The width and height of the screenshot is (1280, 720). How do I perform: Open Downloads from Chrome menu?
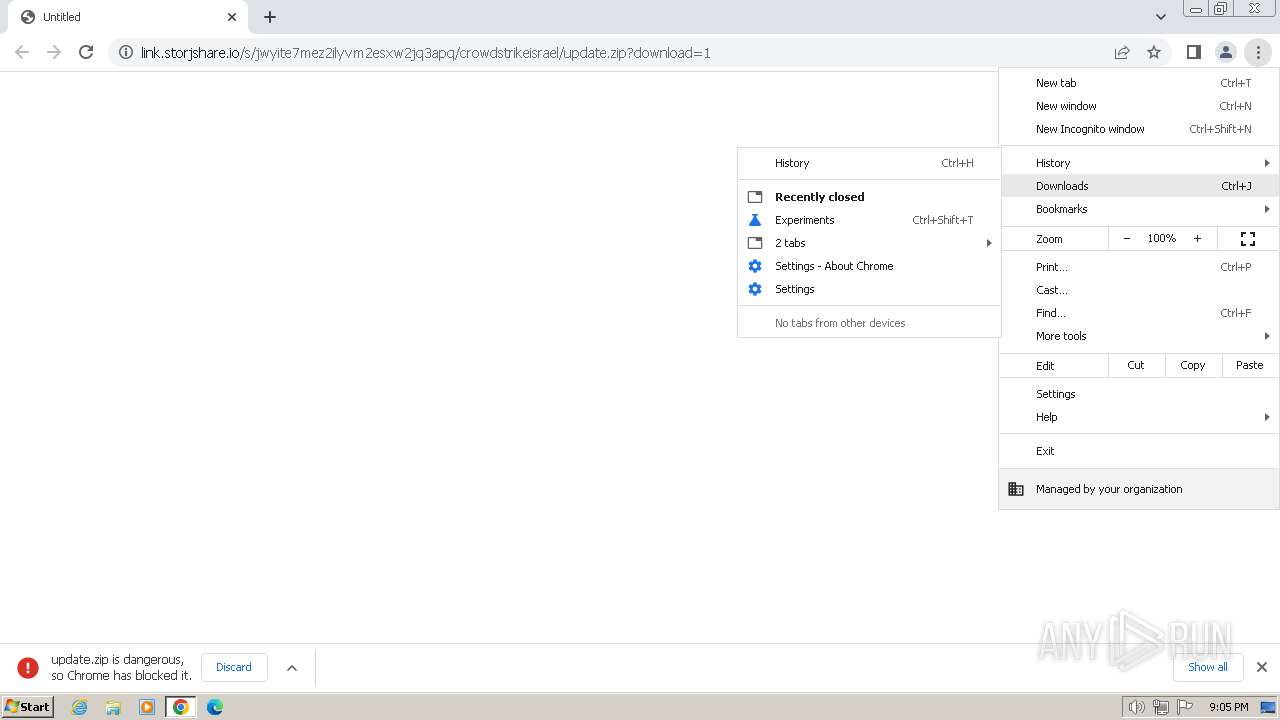[x=1139, y=186]
